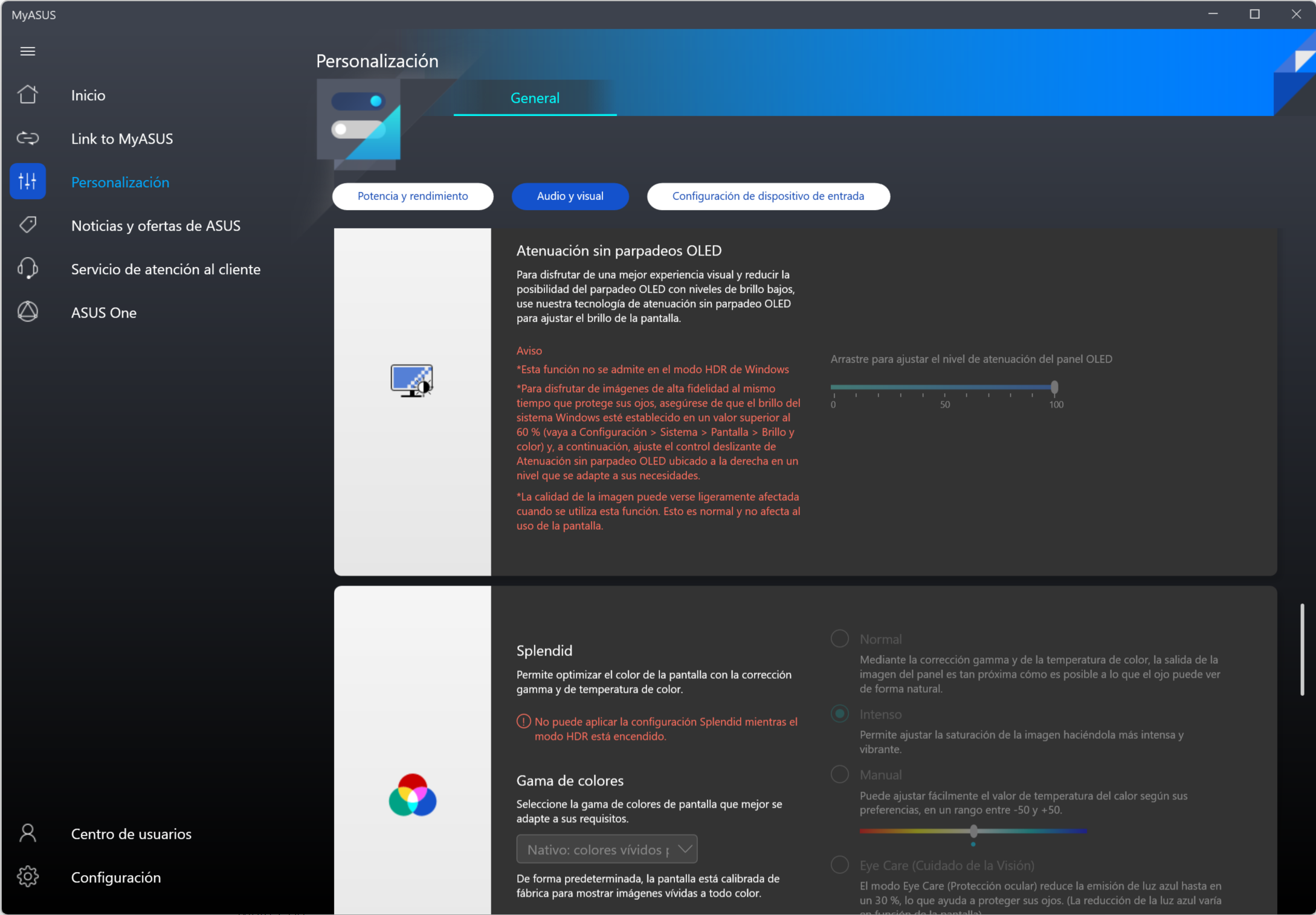
Task: Choose the Manual color temperature radio
Action: click(840, 774)
